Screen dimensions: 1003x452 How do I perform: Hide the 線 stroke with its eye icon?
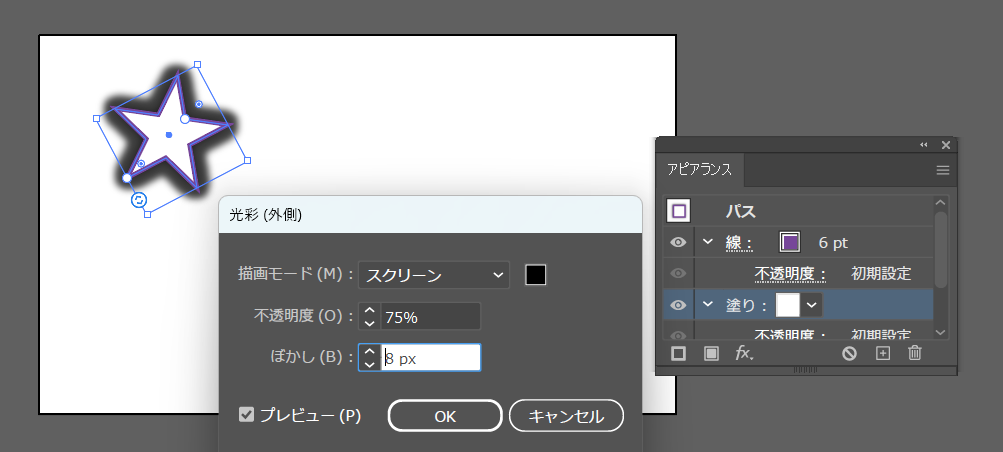click(678, 242)
